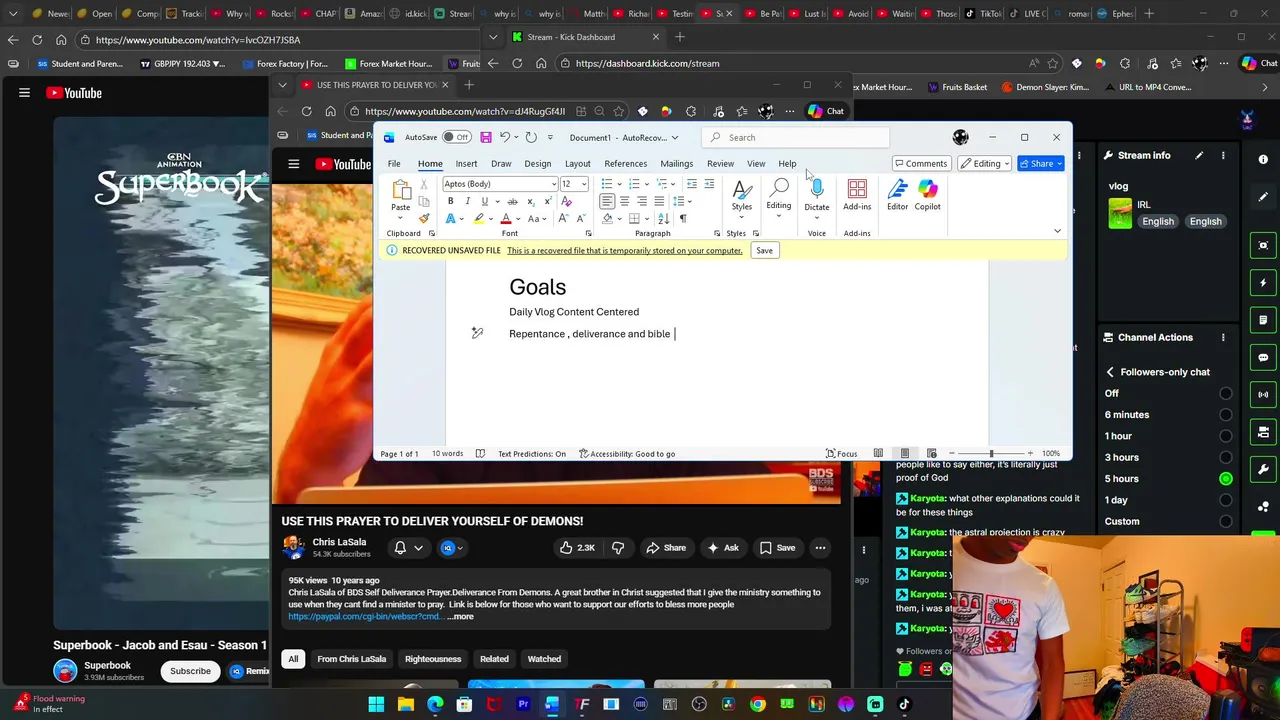
Task: Decrease paragraph indent in Word
Action: click(691, 184)
